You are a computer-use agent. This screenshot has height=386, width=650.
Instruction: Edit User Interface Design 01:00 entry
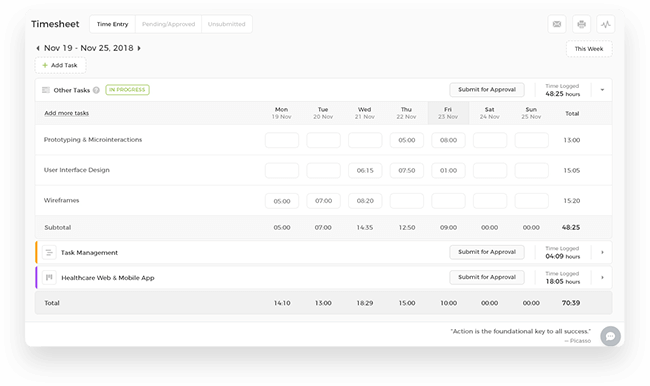(448, 170)
